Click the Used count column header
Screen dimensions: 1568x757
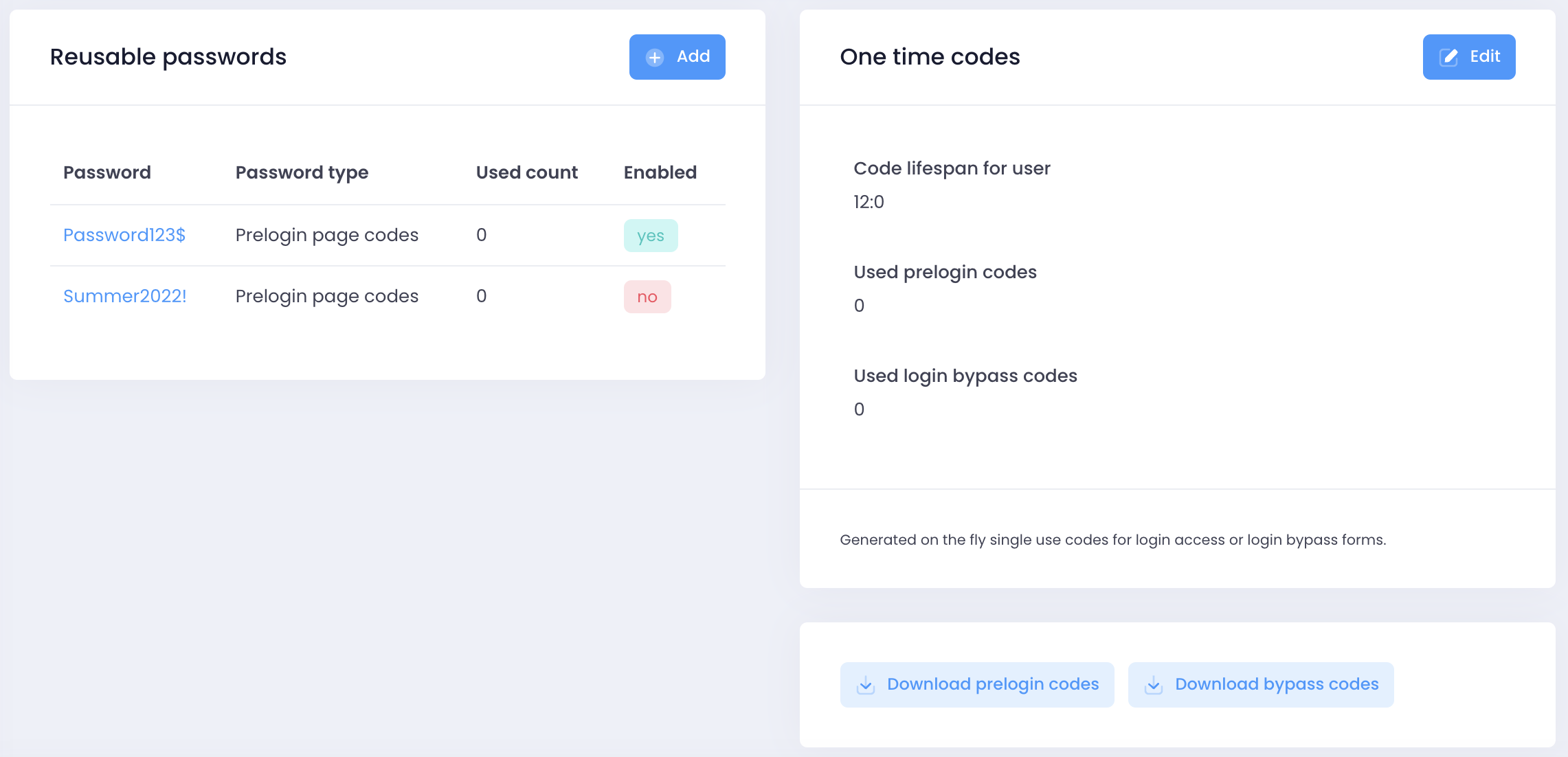tap(526, 172)
